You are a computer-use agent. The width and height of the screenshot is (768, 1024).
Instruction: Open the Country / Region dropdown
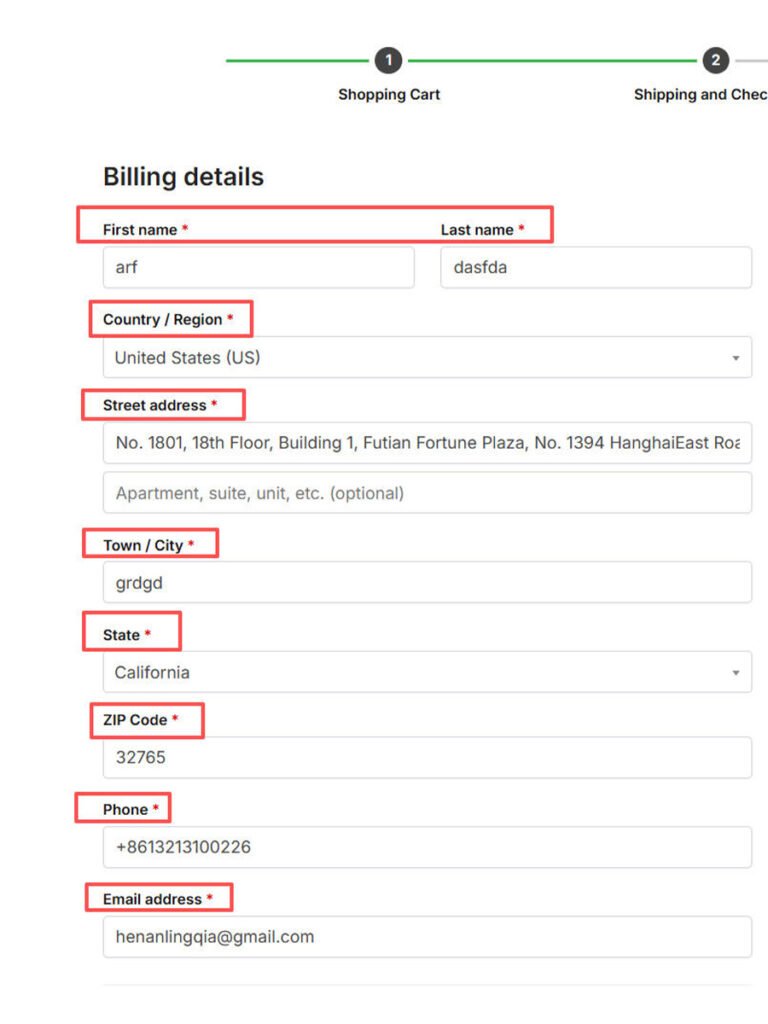pyautogui.click(x=427, y=358)
